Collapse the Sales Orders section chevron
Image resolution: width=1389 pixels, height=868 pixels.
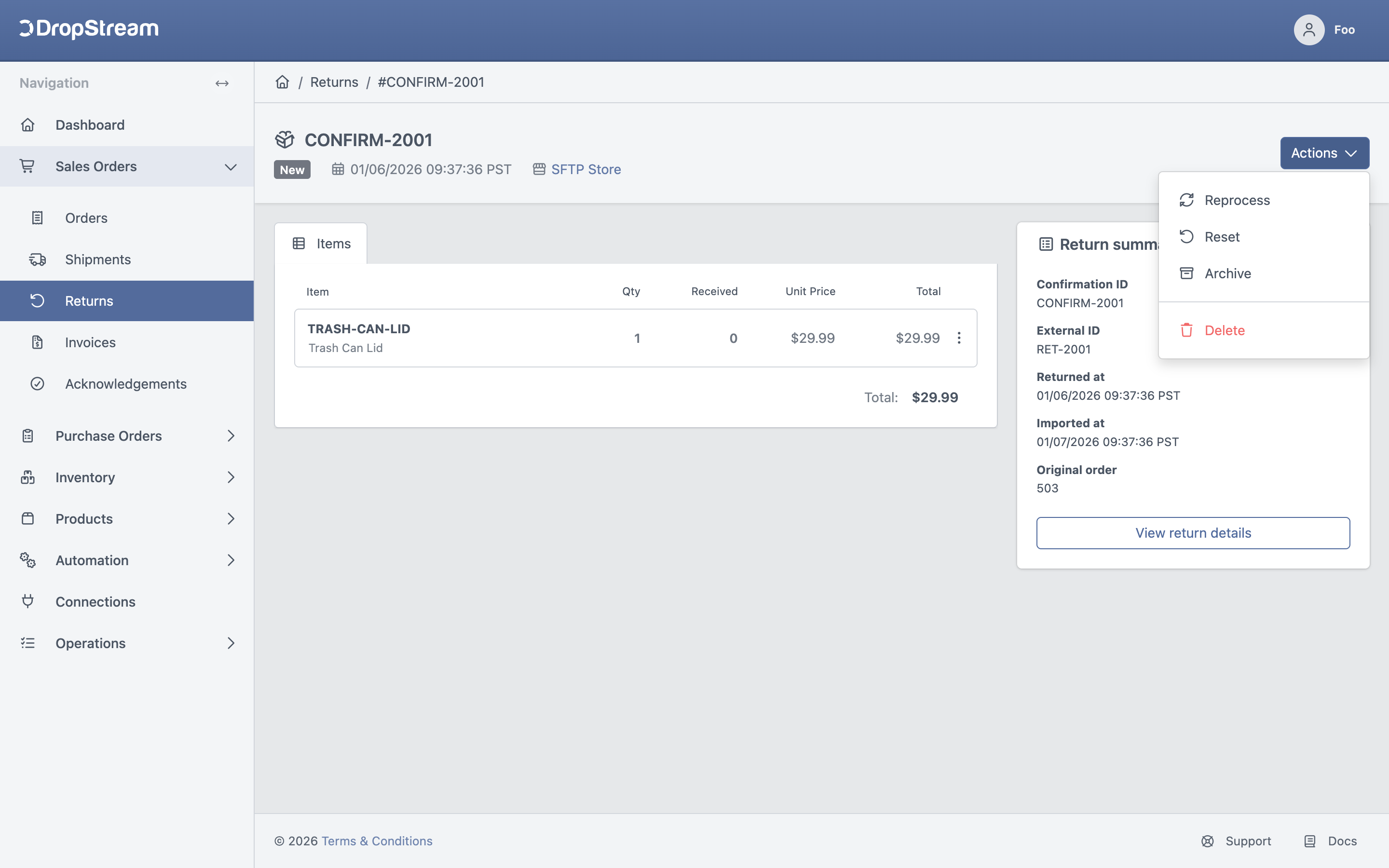pyautogui.click(x=231, y=167)
